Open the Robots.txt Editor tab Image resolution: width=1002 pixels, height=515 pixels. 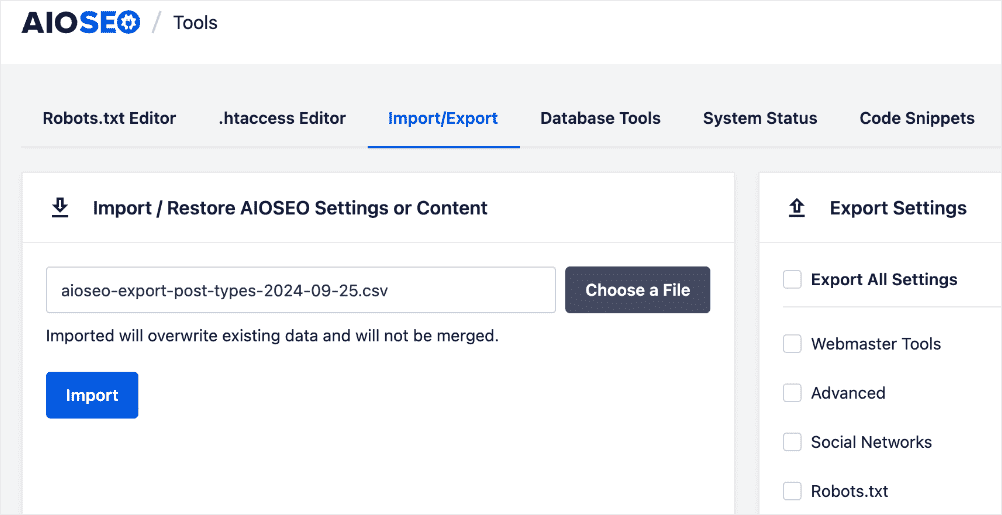click(x=109, y=118)
